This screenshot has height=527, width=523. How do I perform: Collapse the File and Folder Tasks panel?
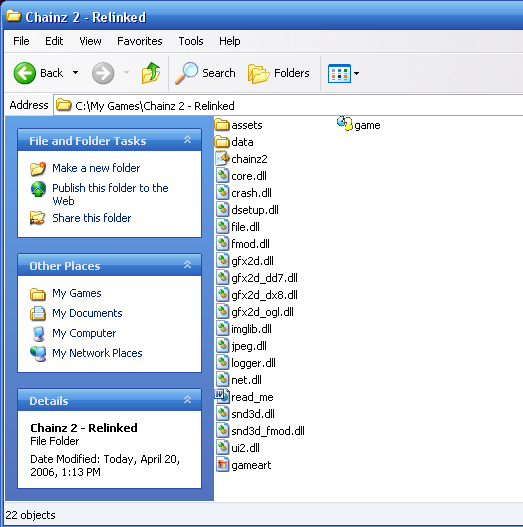[x=188, y=140]
